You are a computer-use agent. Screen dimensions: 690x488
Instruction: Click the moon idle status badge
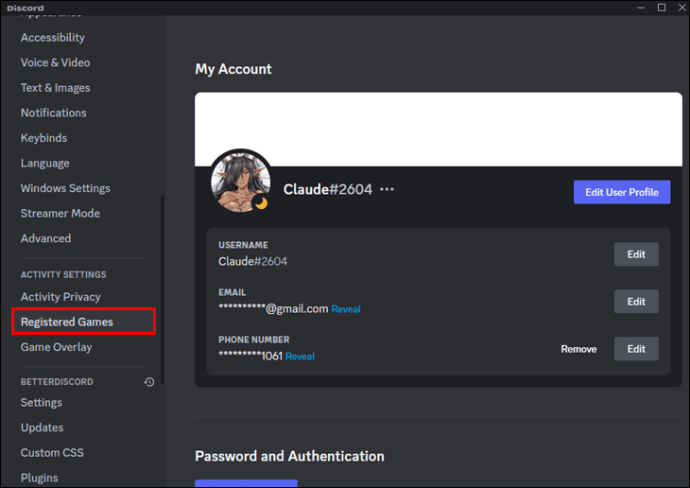[x=260, y=203]
